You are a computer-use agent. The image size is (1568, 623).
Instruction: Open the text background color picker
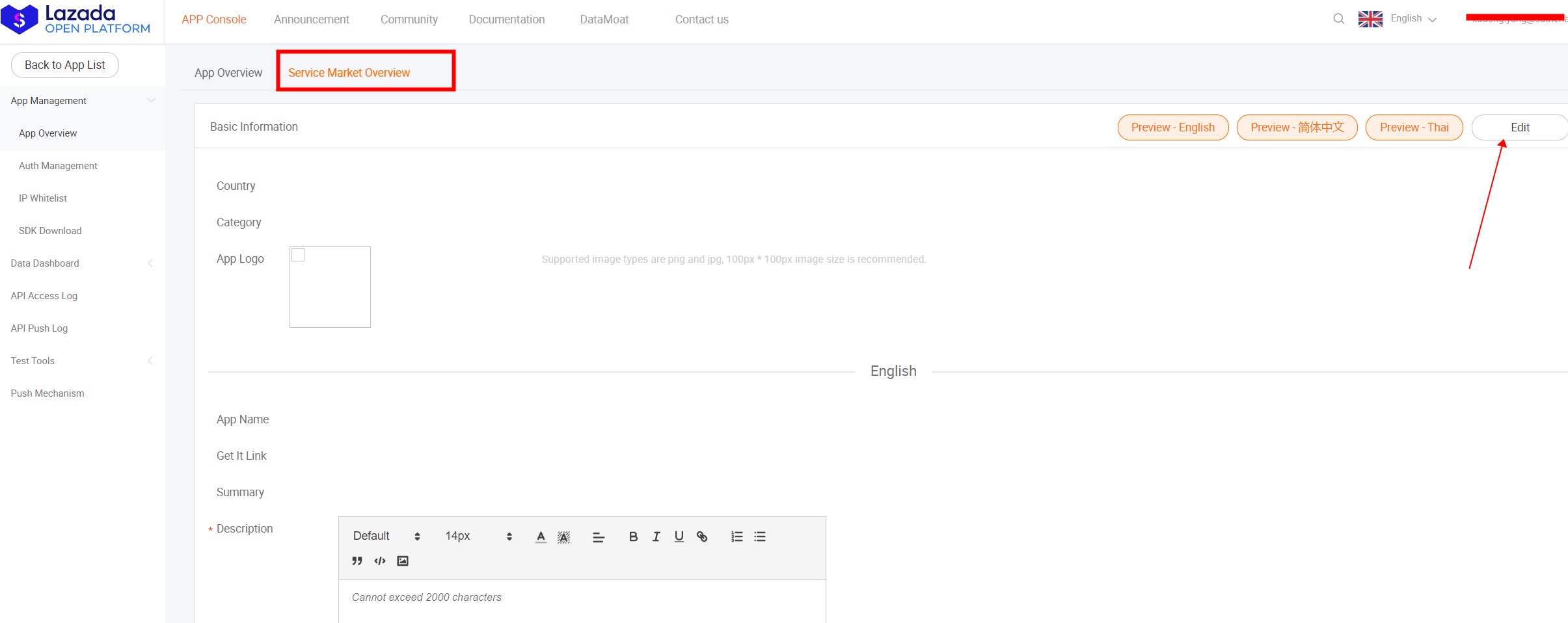tap(563, 537)
